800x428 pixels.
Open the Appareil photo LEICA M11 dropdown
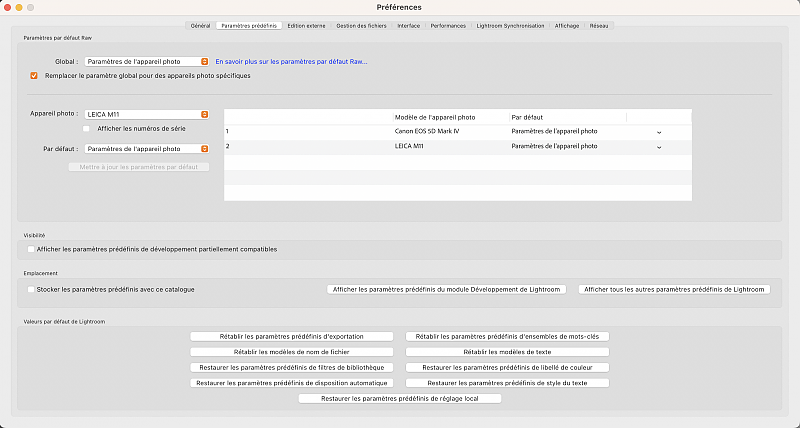tap(147, 114)
